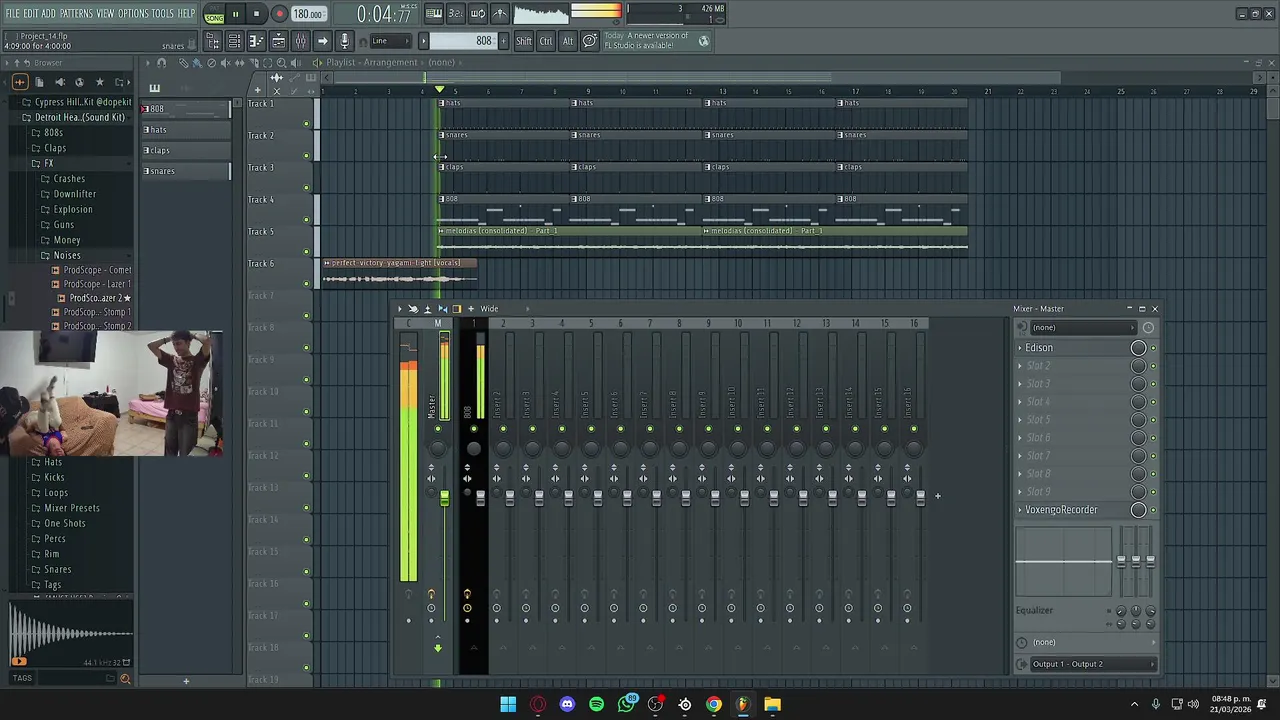This screenshot has height=720, width=1280.
Task: Toggle the Song/Pattern mode button
Action: point(214,14)
